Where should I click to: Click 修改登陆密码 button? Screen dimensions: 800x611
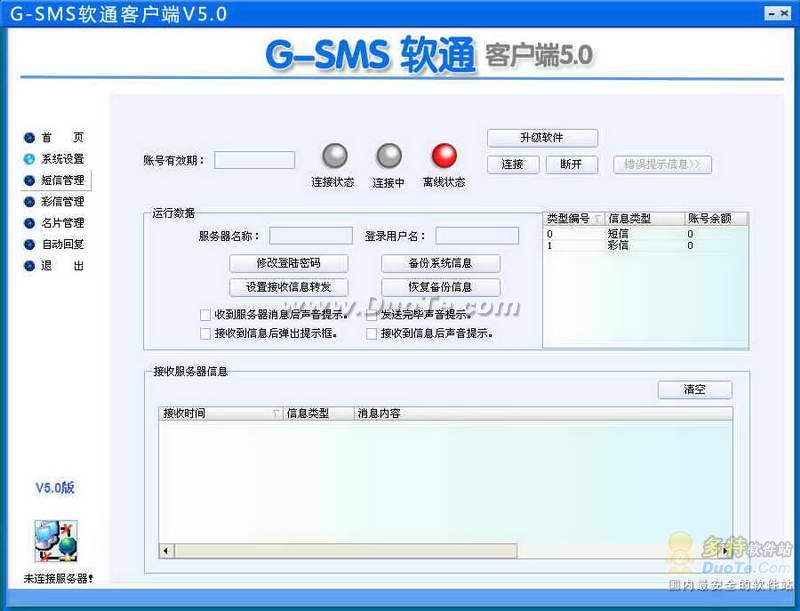pos(288,263)
